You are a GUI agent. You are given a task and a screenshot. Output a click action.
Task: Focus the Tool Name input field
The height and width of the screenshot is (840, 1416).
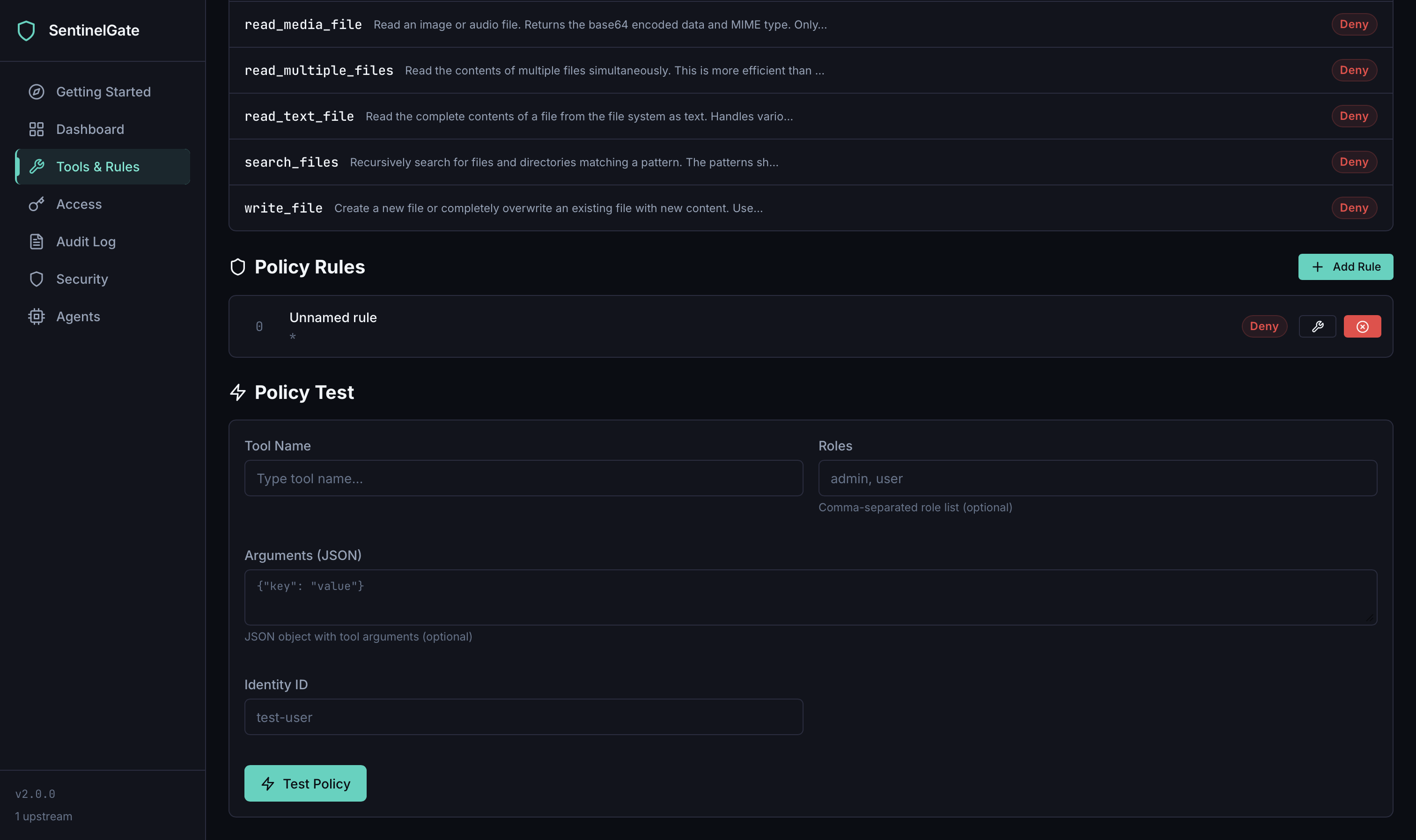pyautogui.click(x=523, y=479)
